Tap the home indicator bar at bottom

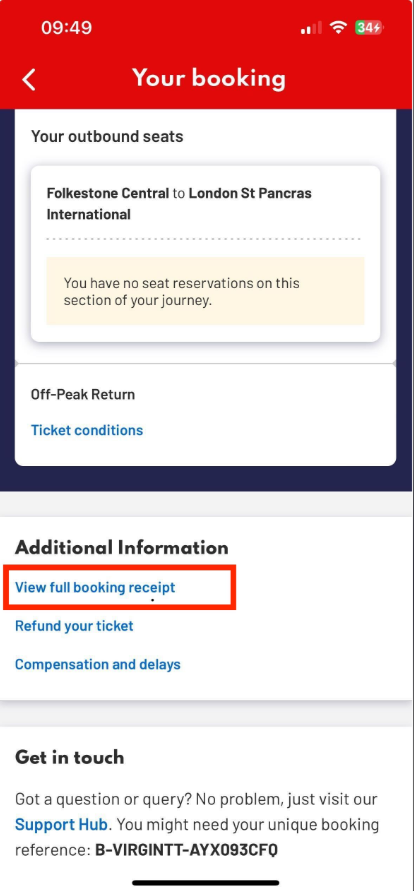pyautogui.click(x=206, y=882)
